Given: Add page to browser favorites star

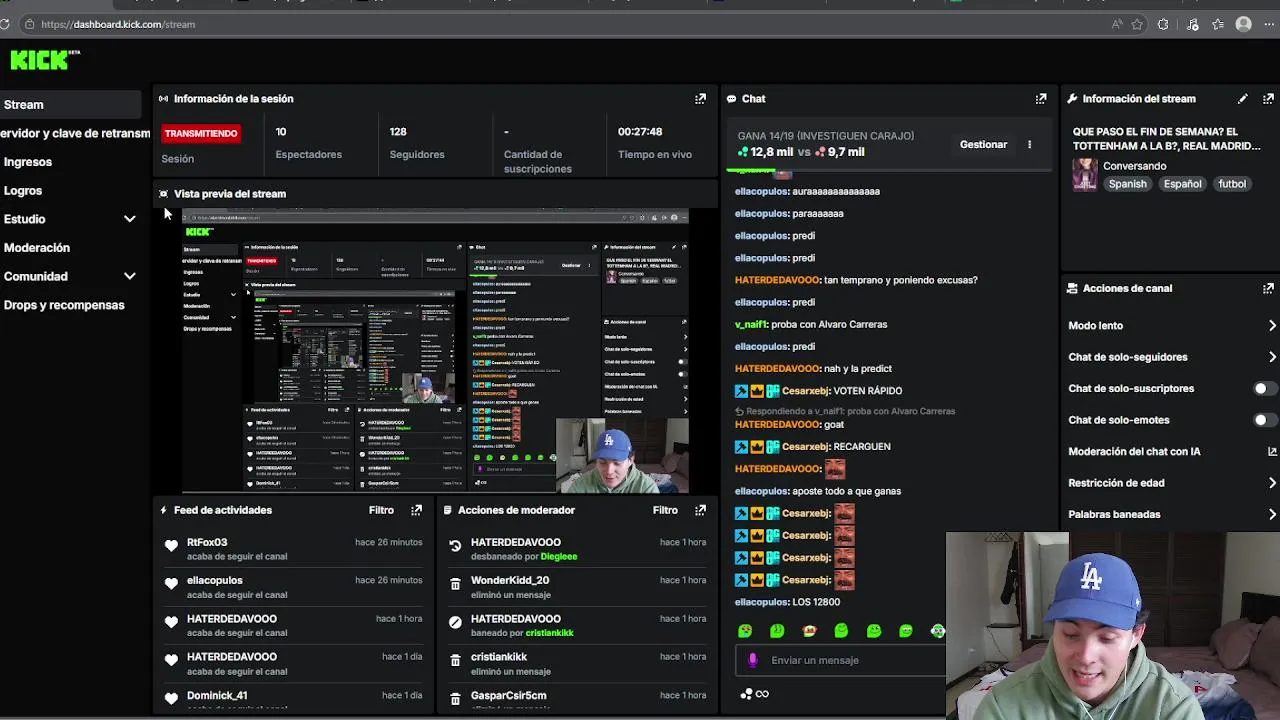Looking at the screenshot, I should (1137, 24).
